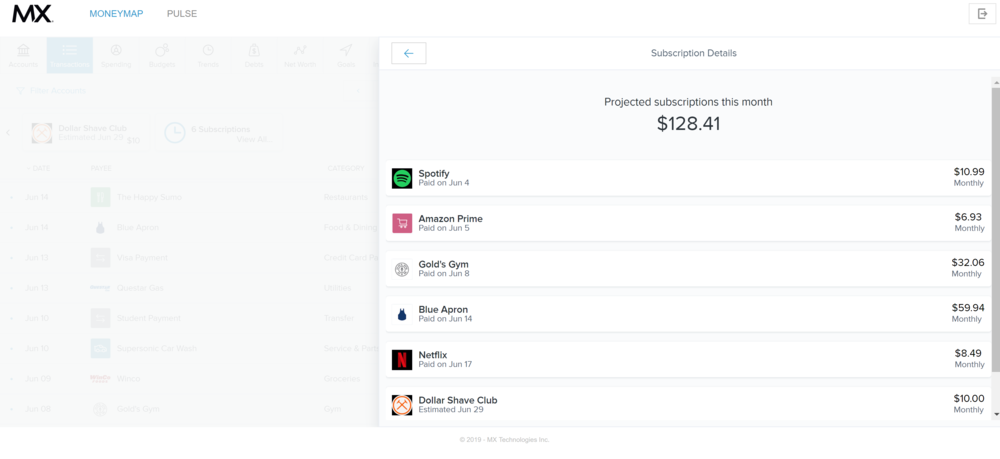Open the Debts section in the toolbar
1000x459 pixels.
254,55
